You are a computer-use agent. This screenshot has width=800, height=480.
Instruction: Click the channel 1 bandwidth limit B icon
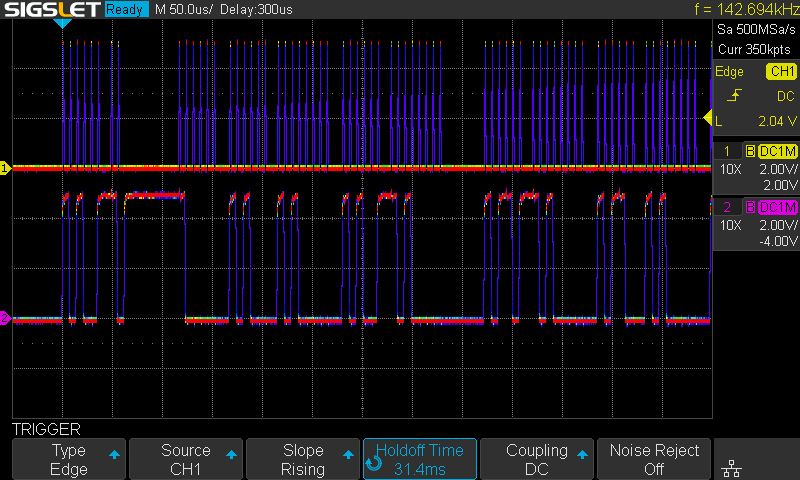750,151
